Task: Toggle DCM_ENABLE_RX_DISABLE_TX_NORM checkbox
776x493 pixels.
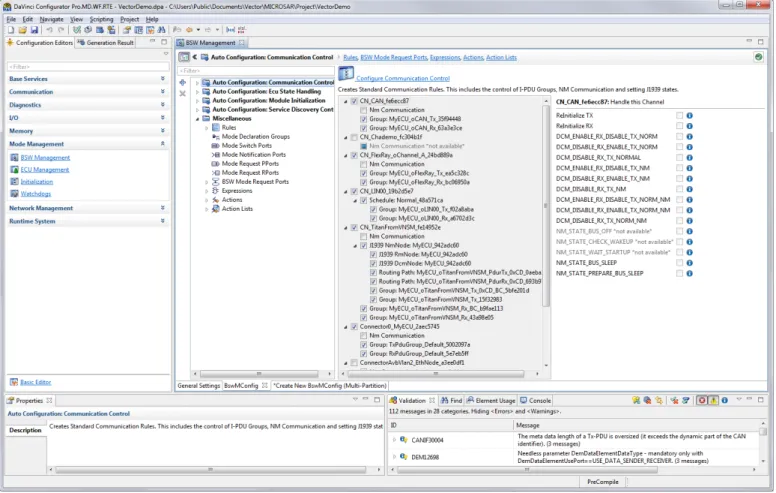Action: (679, 137)
